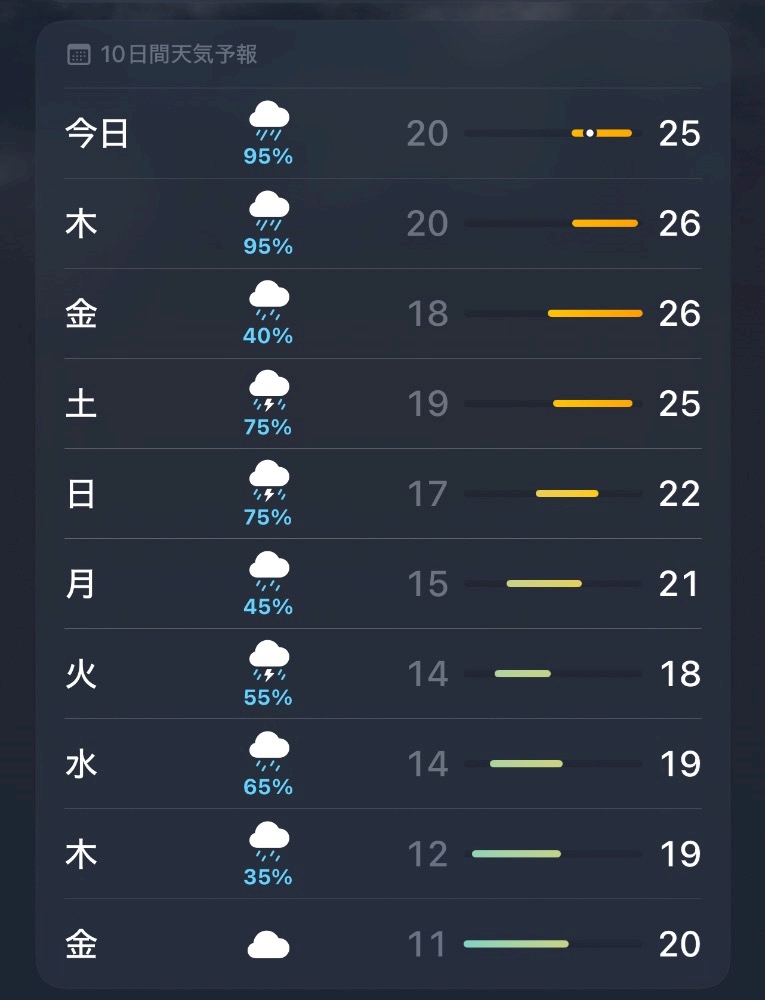765x1000 pixels.
Task: Click the high temperature 20 in the last row
Action: (679, 944)
